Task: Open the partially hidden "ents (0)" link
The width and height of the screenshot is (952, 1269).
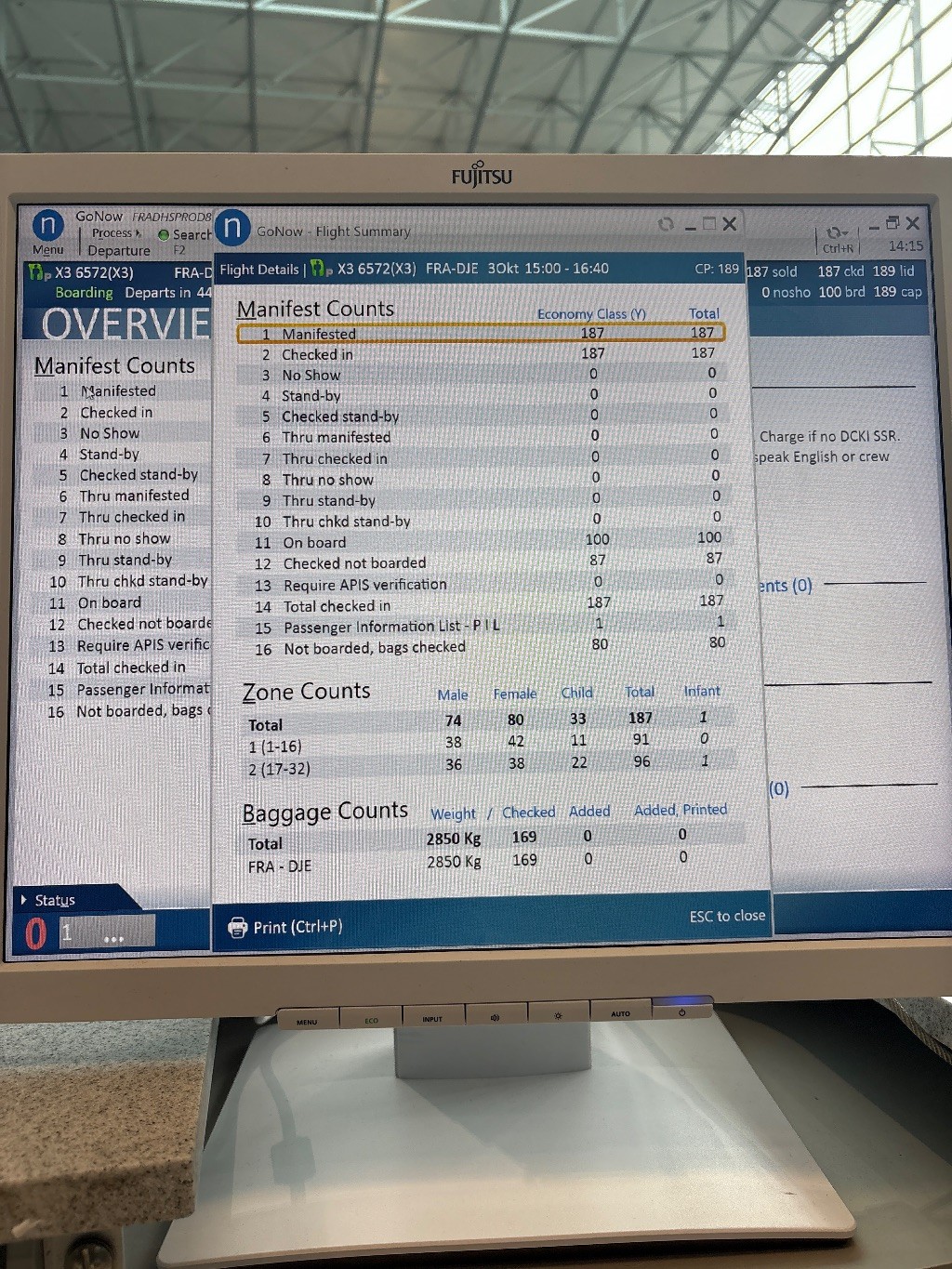Action: [785, 586]
